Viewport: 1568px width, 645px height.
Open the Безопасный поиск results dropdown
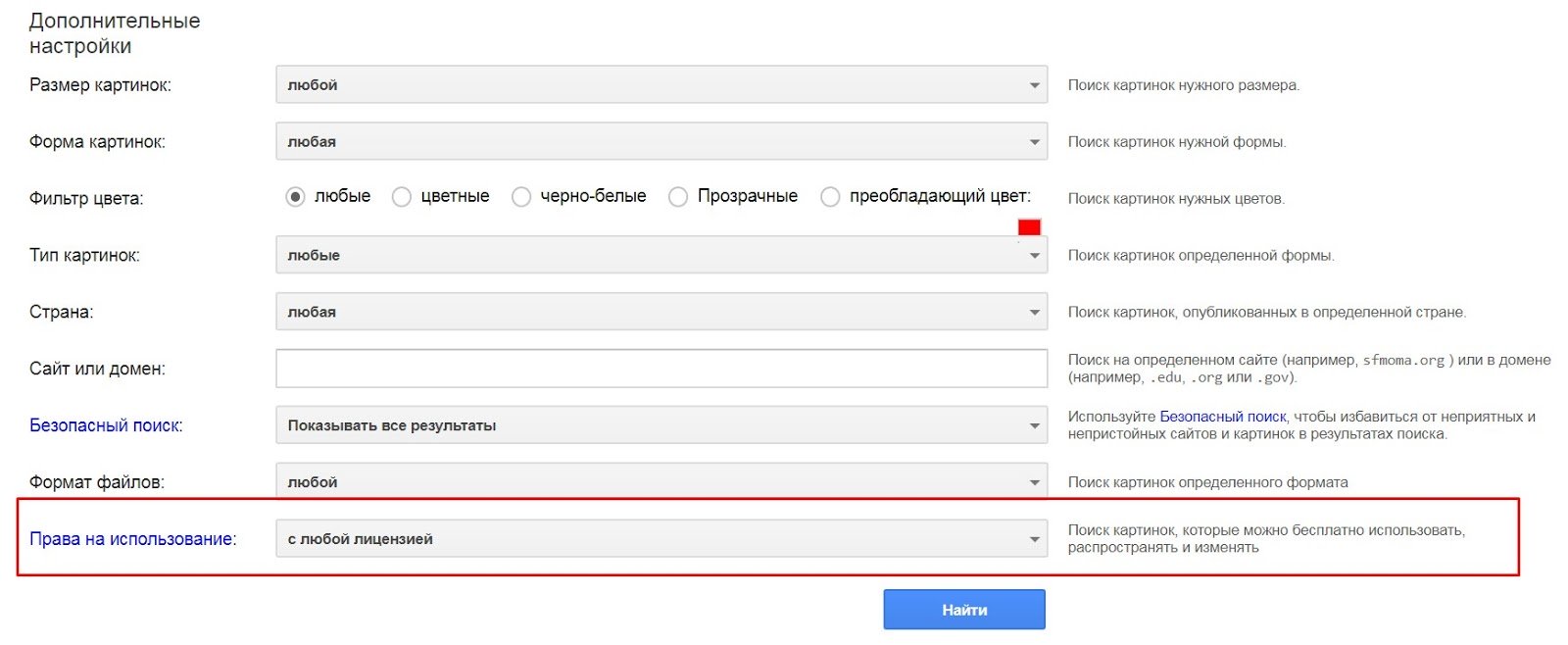point(661,425)
